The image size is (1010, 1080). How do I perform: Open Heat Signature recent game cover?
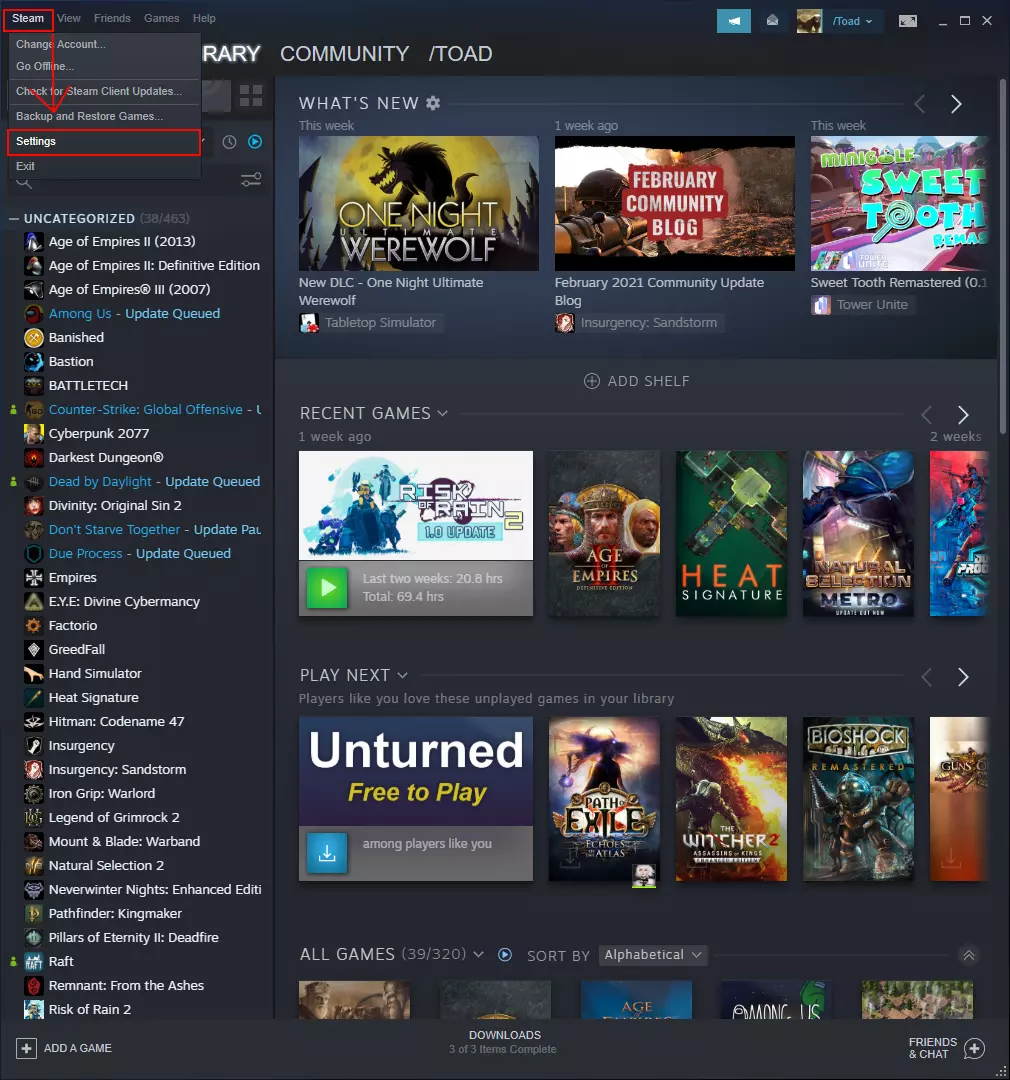coord(731,534)
